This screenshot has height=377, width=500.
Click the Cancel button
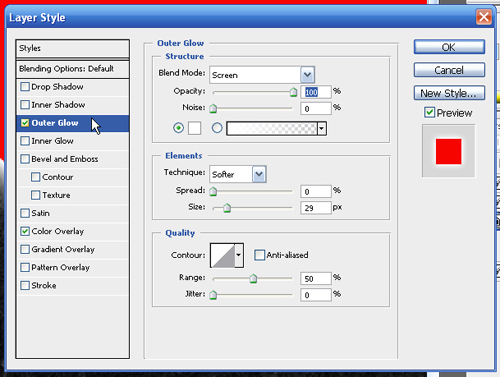pyautogui.click(x=449, y=70)
